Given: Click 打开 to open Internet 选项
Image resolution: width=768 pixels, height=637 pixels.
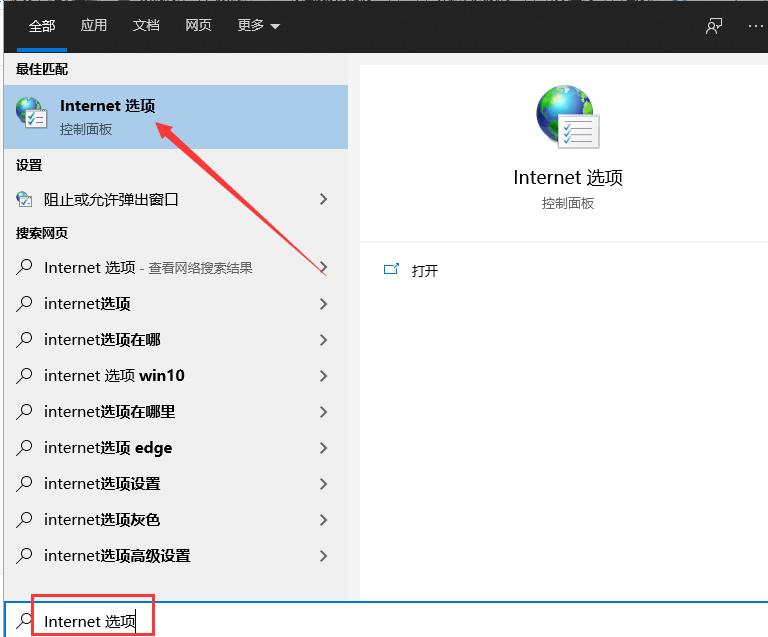Looking at the screenshot, I should tap(425, 270).
